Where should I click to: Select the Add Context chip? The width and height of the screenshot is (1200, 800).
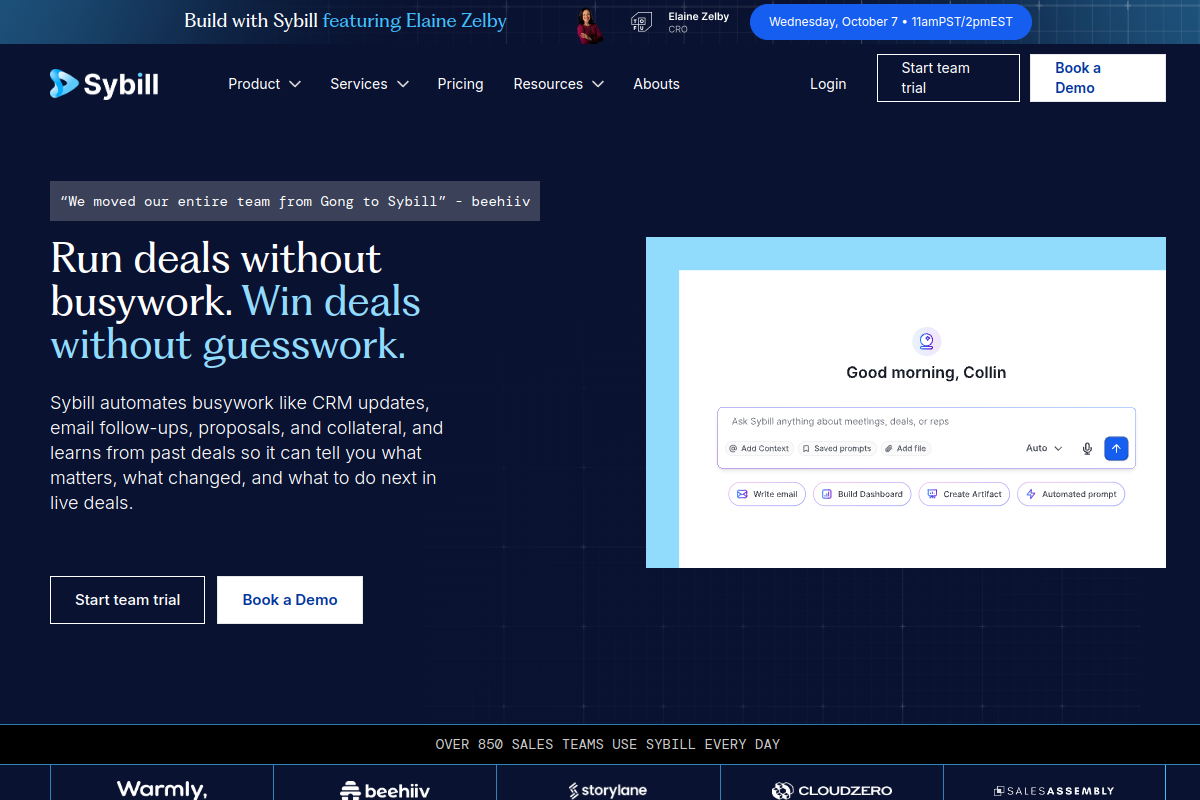[759, 449]
